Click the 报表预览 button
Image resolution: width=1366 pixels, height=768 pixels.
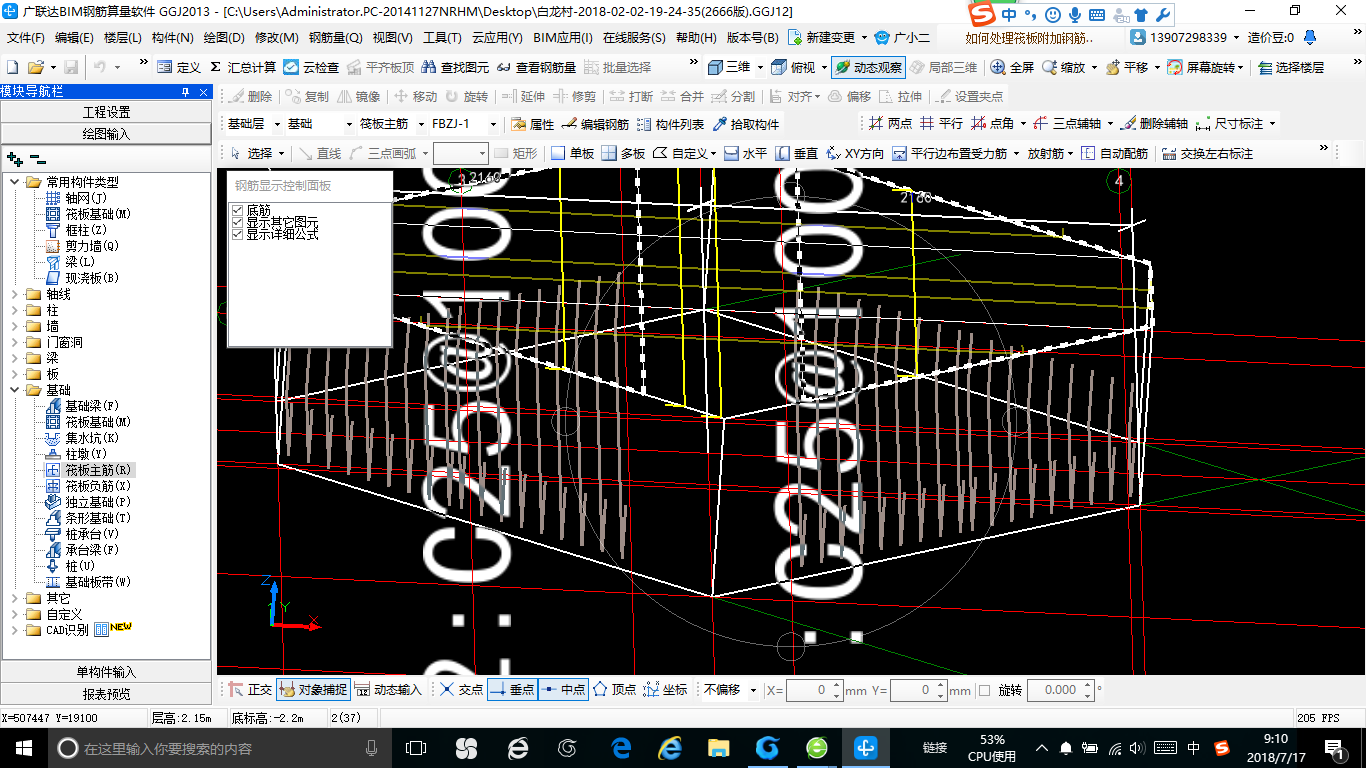pos(106,694)
